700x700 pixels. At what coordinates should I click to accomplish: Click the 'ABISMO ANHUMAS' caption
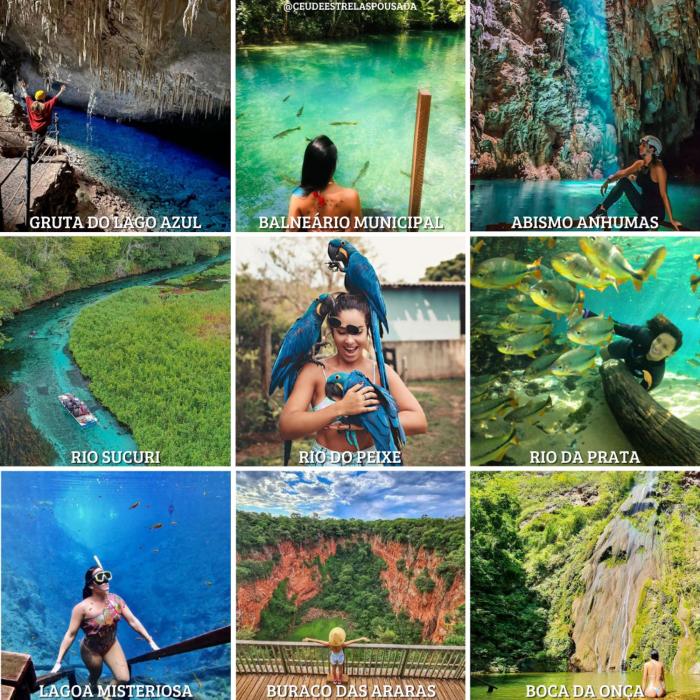click(x=585, y=222)
